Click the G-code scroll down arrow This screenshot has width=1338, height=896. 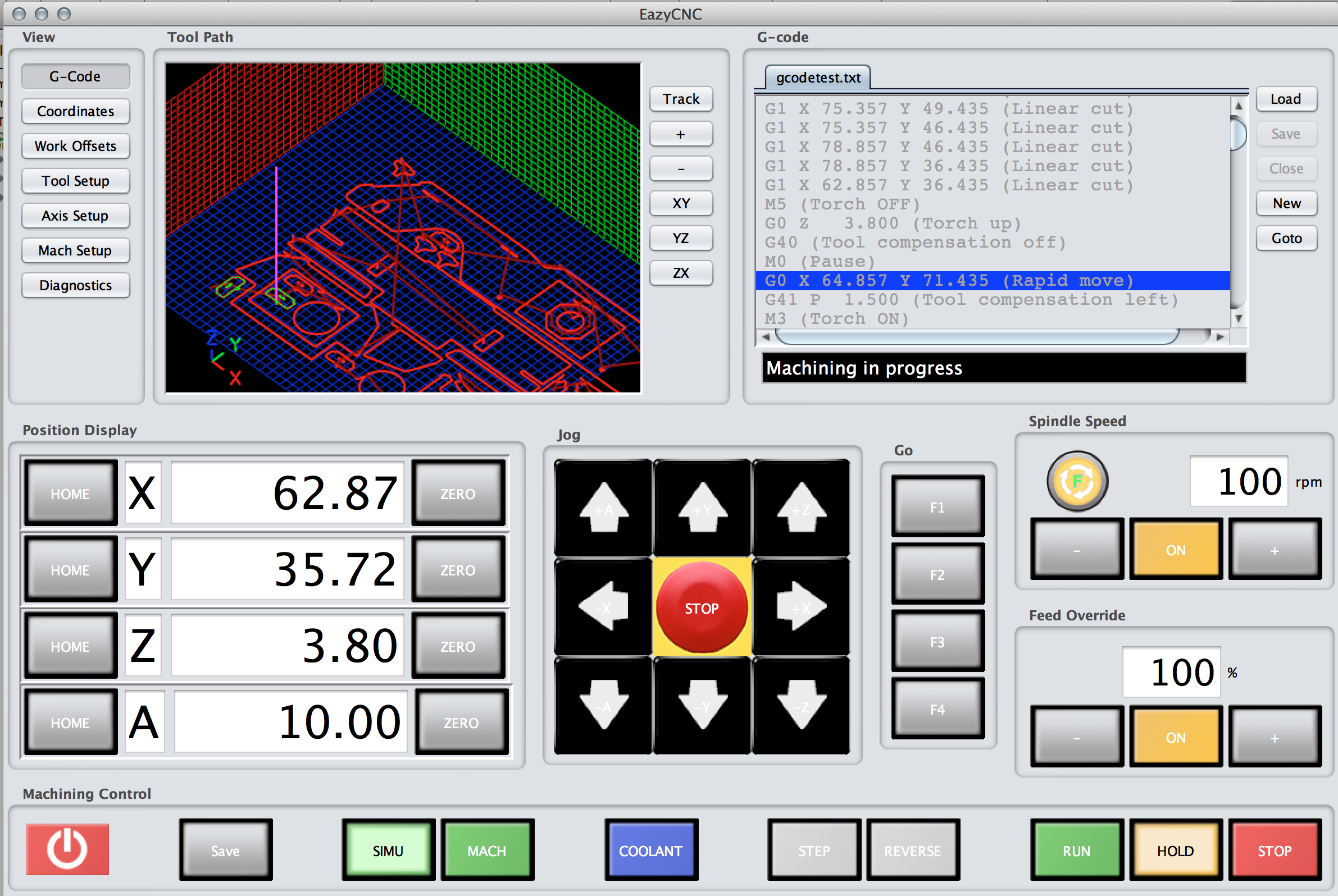pyautogui.click(x=1239, y=319)
